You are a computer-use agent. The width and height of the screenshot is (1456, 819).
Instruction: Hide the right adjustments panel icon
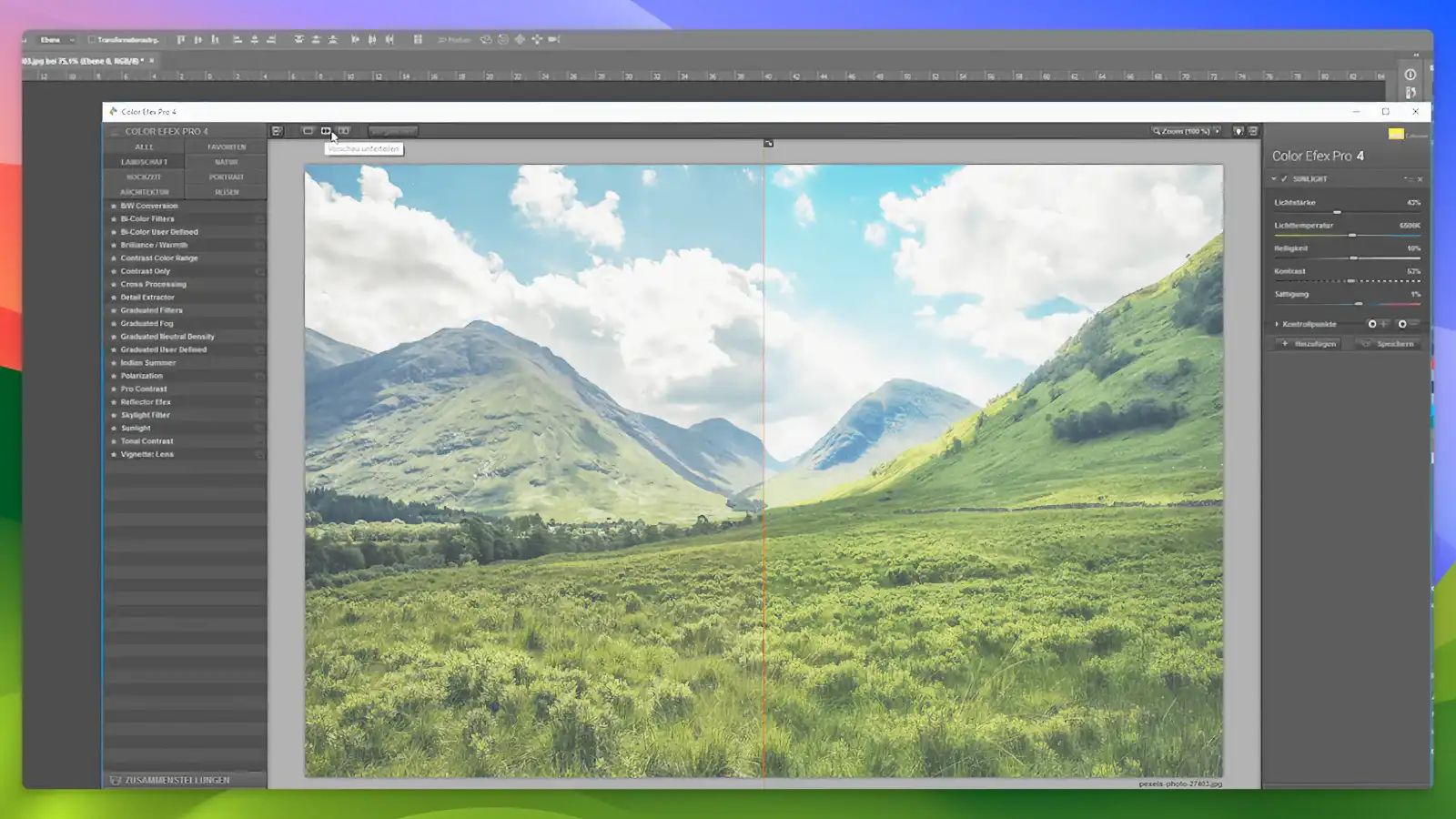tap(1253, 131)
